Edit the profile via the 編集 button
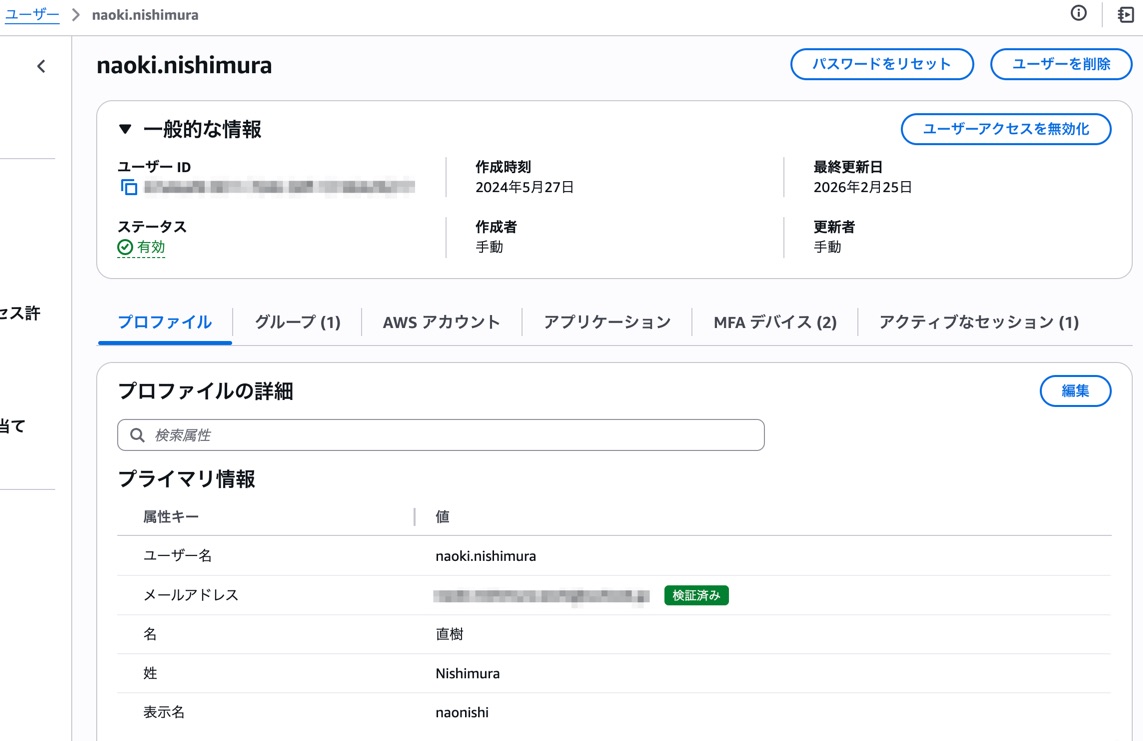The image size is (1143, 741). [x=1075, y=391]
